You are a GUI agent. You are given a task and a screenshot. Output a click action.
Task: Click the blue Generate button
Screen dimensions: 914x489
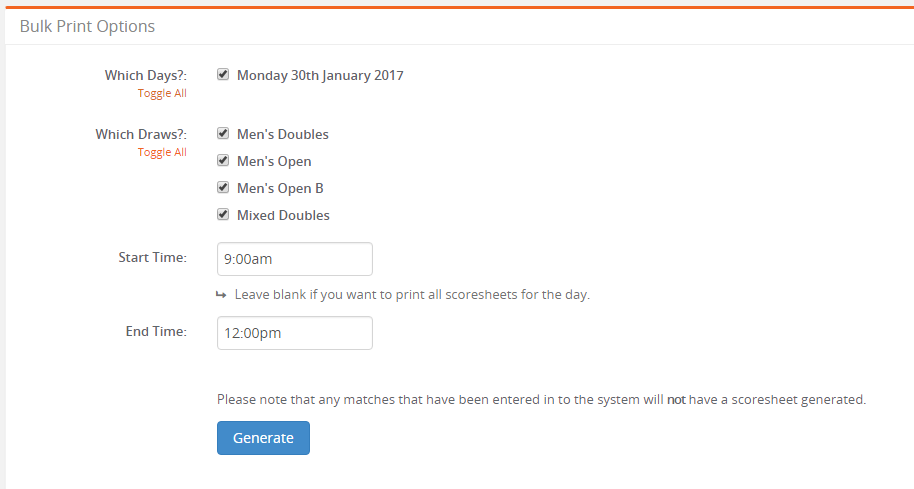[263, 438]
